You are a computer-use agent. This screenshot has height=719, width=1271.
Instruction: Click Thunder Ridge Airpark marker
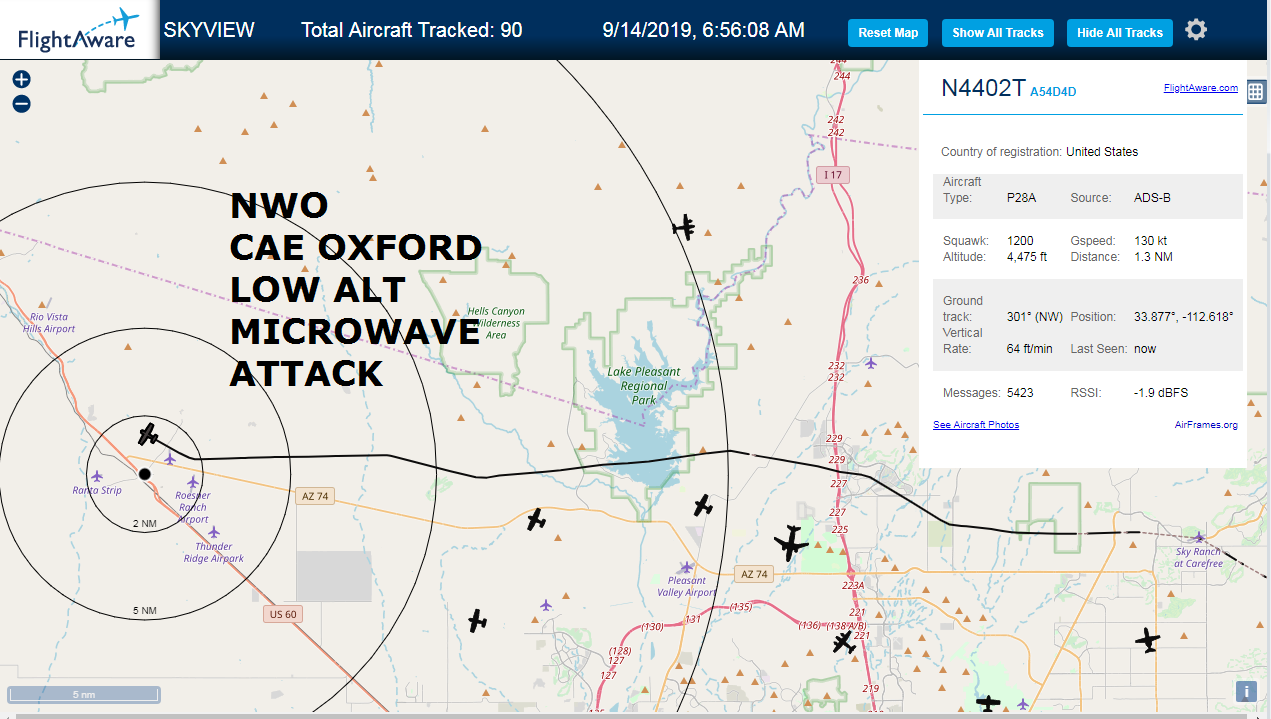click(x=213, y=533)
